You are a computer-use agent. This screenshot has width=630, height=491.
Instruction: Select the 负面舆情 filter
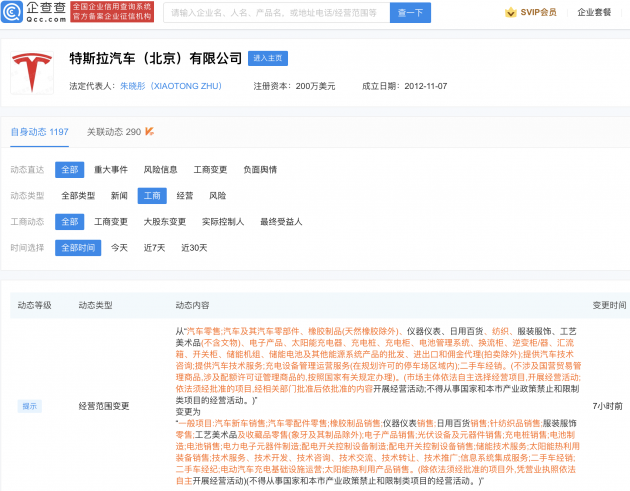pyautogui.click(x=260, y=170)
